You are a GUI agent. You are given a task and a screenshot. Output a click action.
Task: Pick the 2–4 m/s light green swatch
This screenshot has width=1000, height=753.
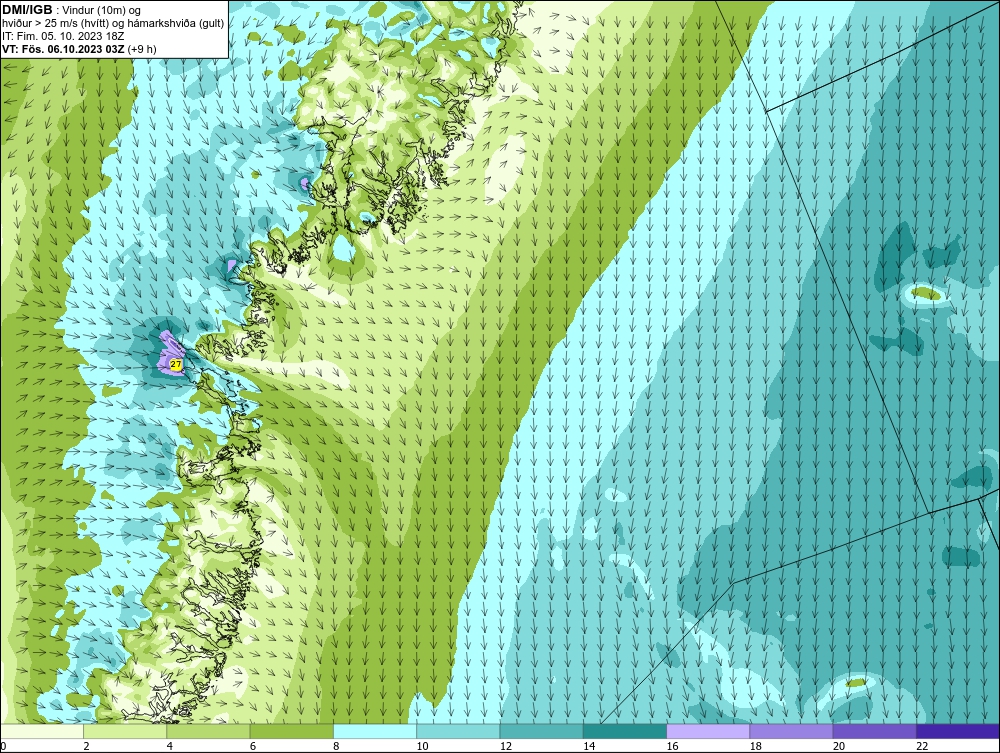click(125, 731)
